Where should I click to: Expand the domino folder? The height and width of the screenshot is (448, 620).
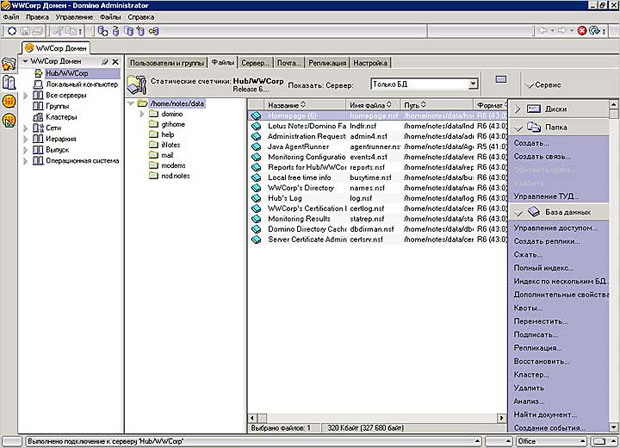[x=142, y=114]
